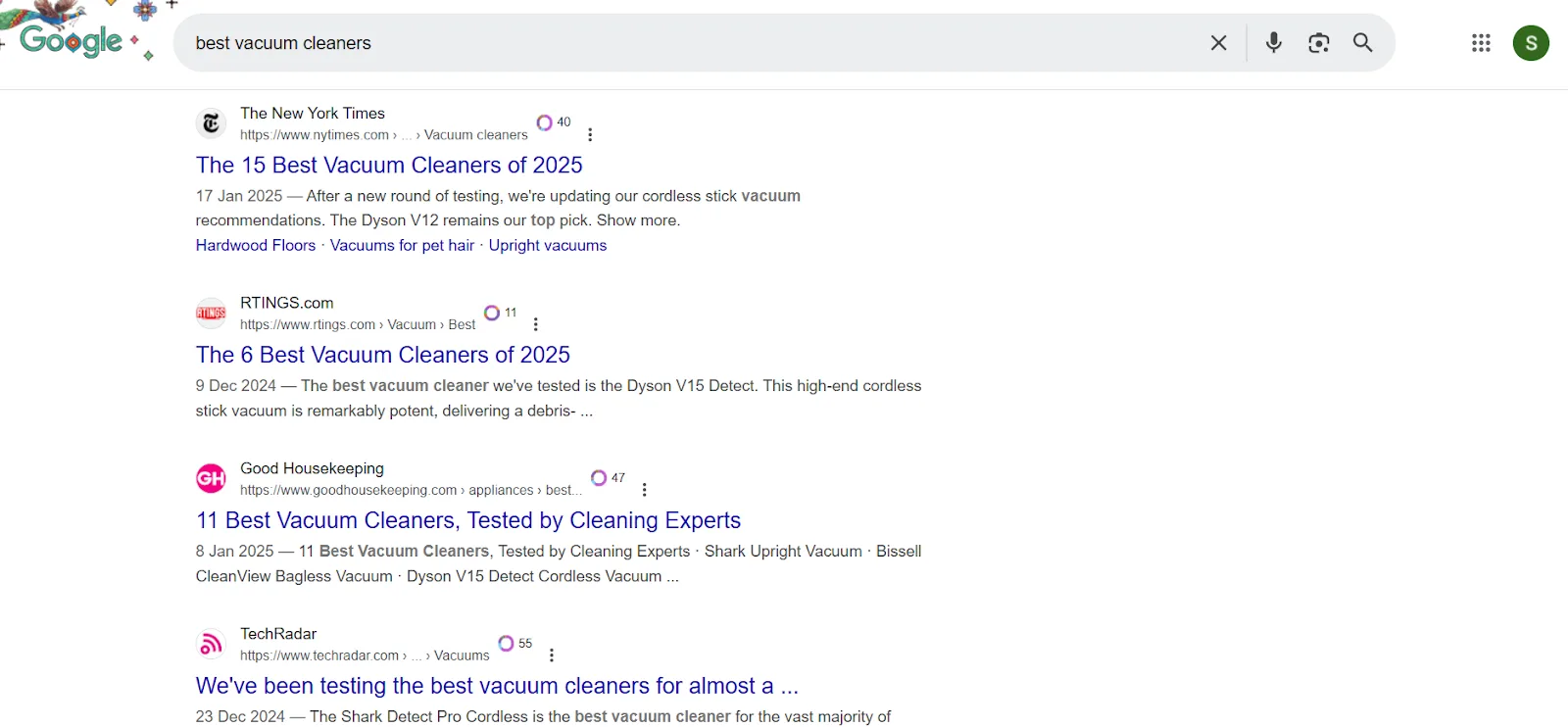Click the '8 Jan 2025' snippet text

coord(235,552)
